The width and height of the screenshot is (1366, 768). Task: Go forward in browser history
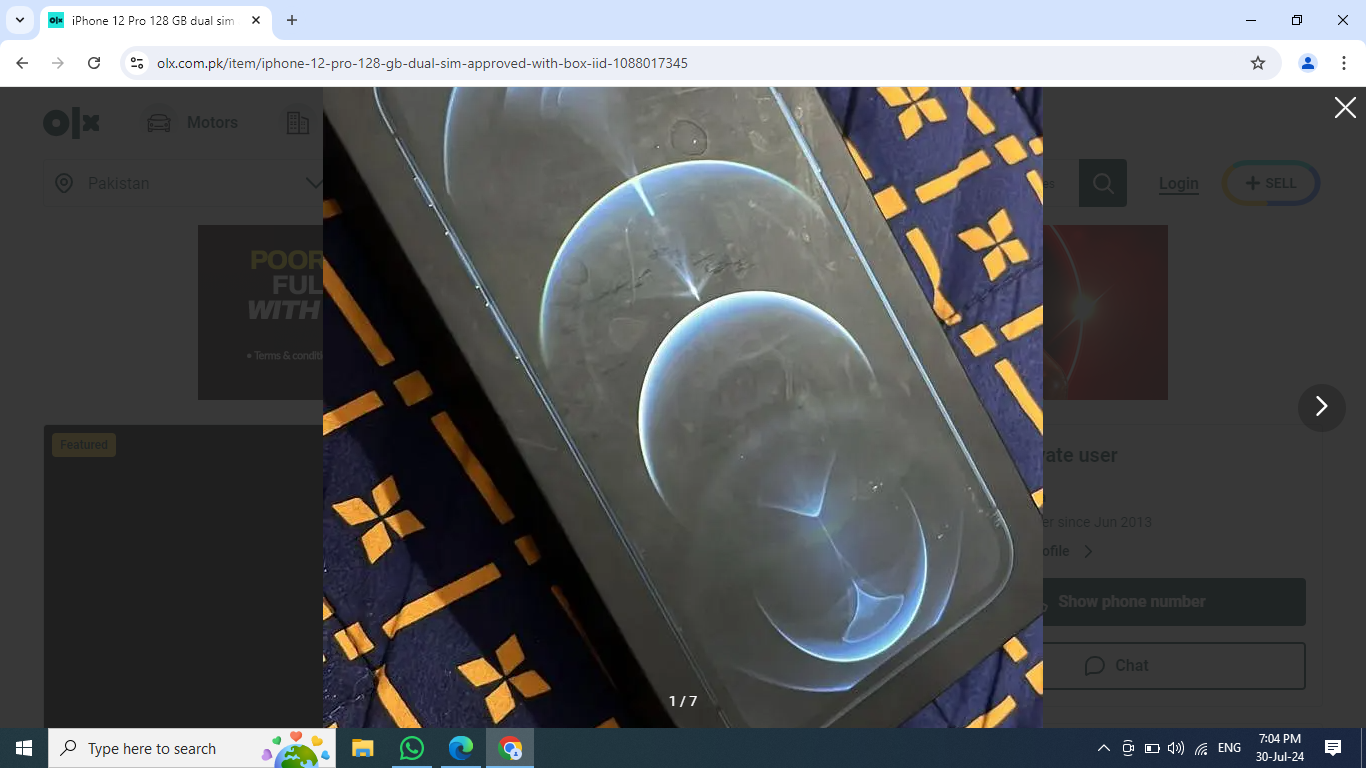click(58, 63)
